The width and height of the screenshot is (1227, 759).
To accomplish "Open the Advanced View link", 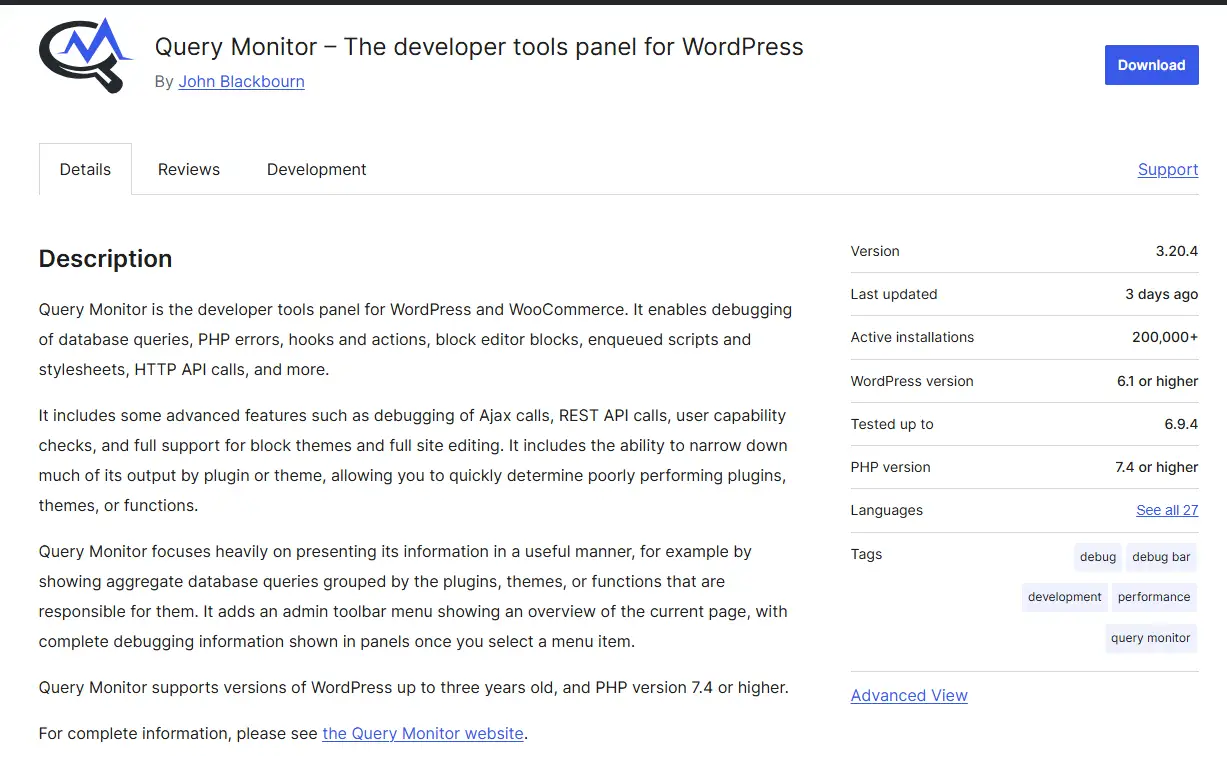I will click(909, 695).
